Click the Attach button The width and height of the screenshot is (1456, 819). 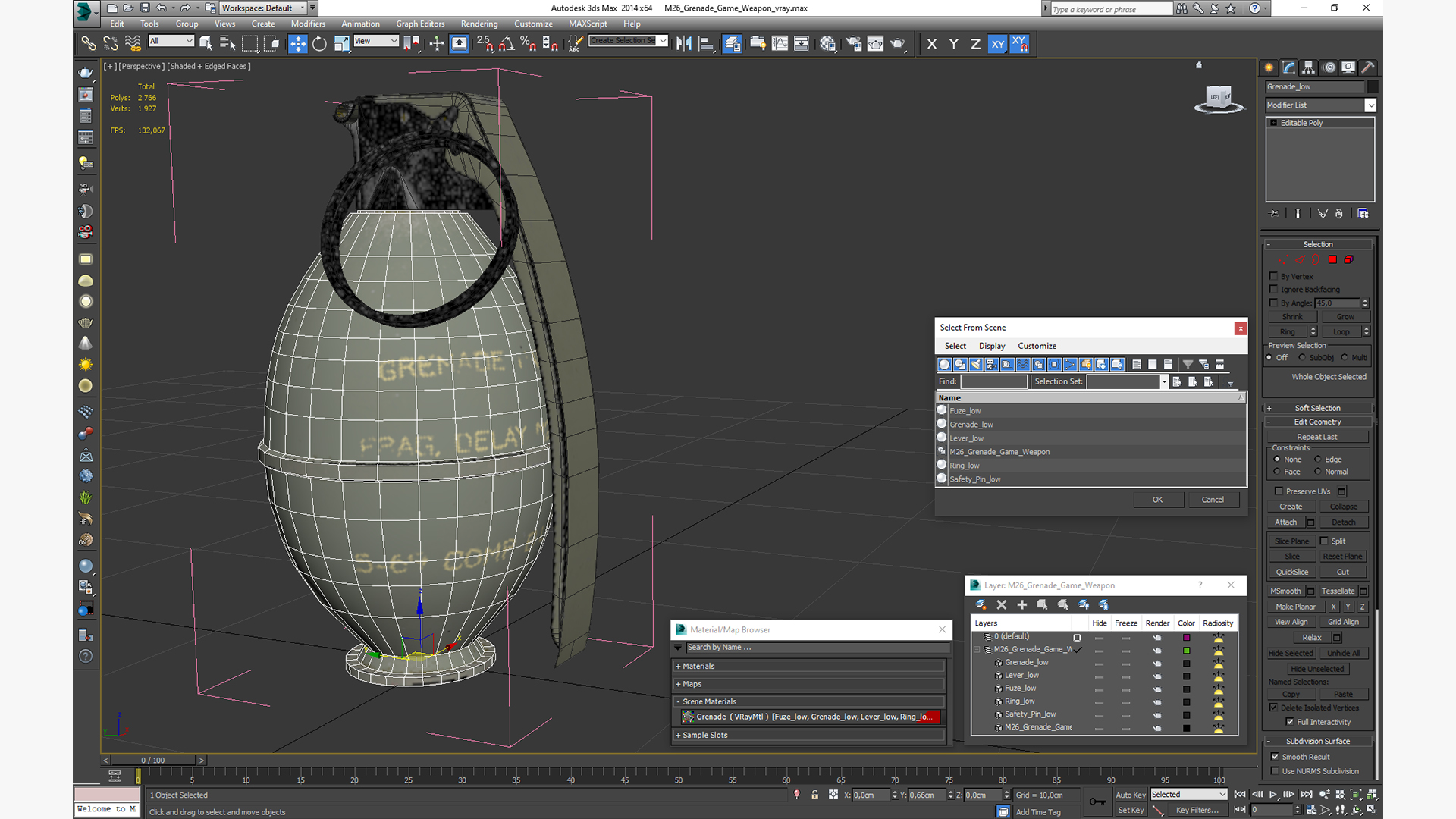[x=1285, y=522]
